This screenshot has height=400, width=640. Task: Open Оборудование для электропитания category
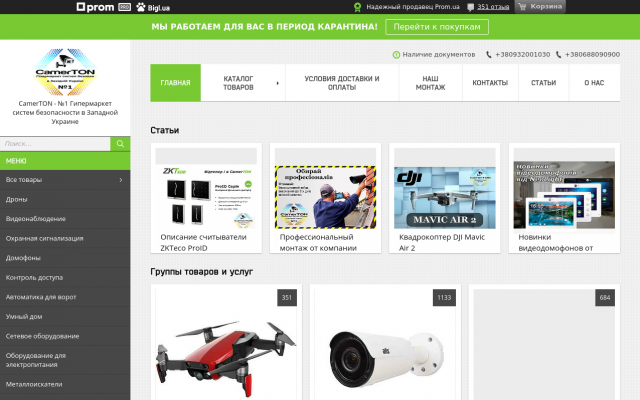(65, 360)
